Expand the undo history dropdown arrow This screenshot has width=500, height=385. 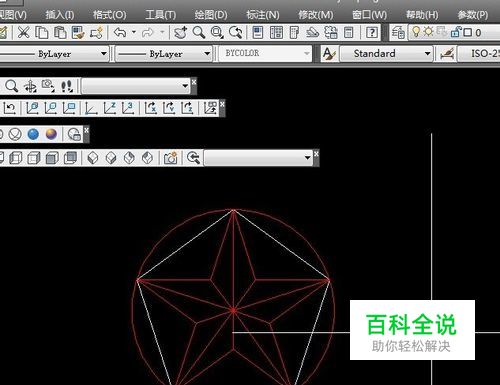click(134, 32)
